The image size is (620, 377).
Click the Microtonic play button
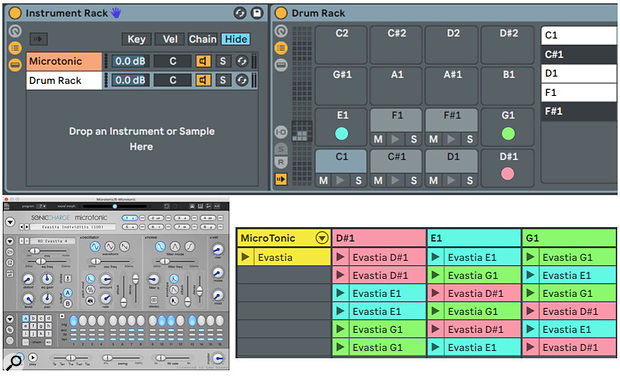pyautogui.click(x=33, y=357)
